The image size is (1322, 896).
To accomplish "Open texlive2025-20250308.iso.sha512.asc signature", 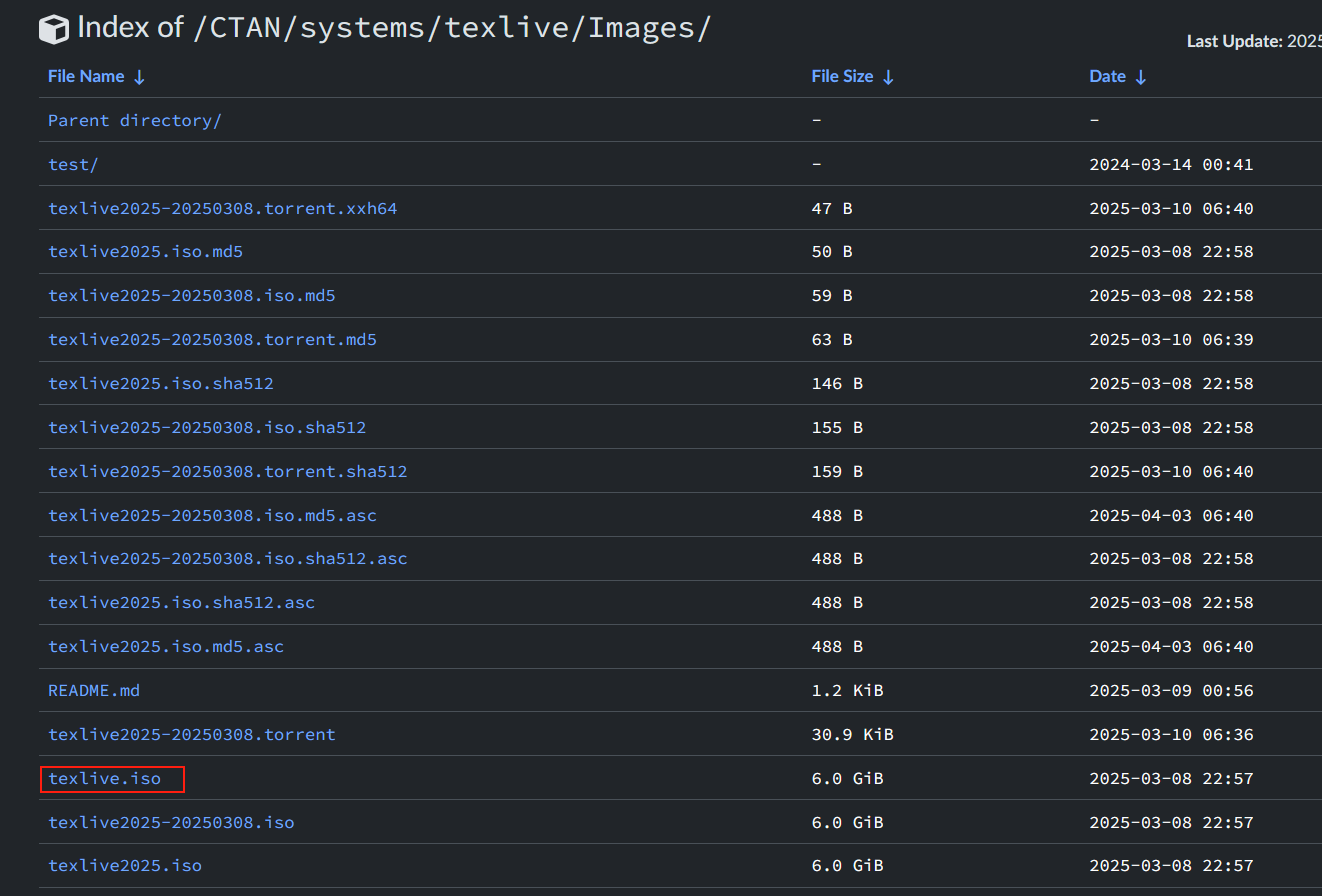I will tap(228, 559).
